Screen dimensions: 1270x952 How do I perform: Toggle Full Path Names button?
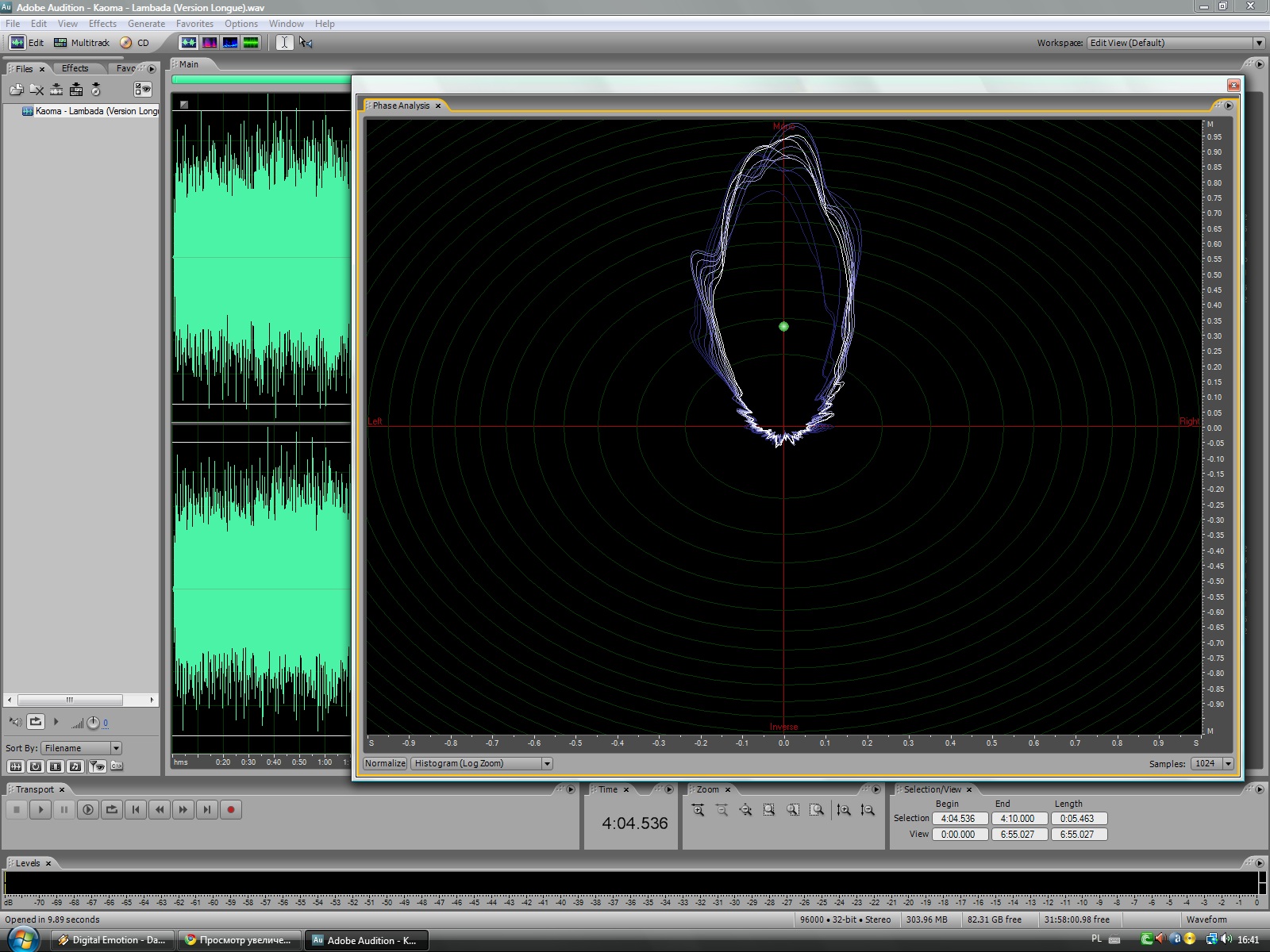pyautogui.click(x=117, y=766)
